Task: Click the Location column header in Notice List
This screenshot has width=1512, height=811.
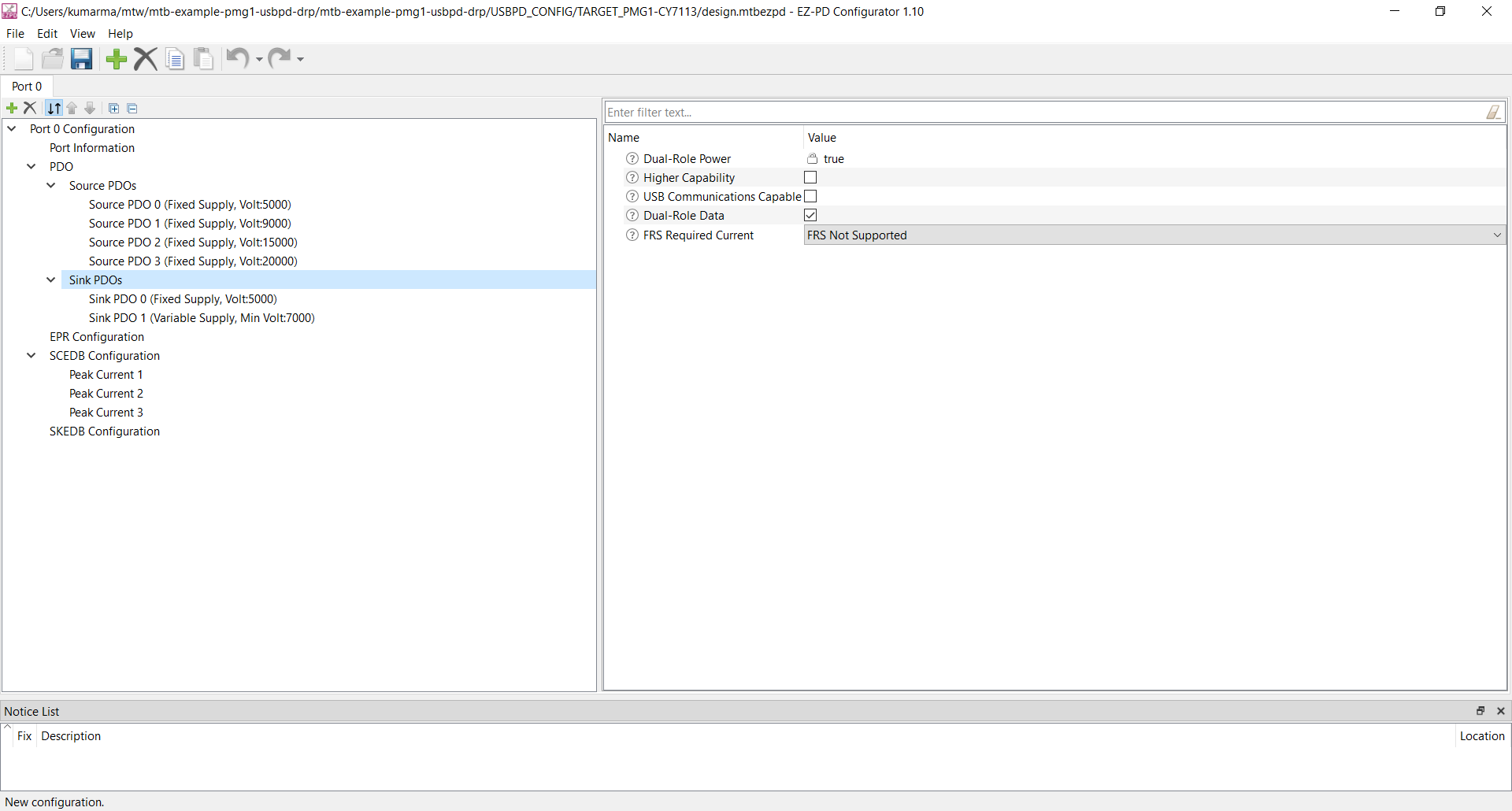Action: click(1482, 736)
